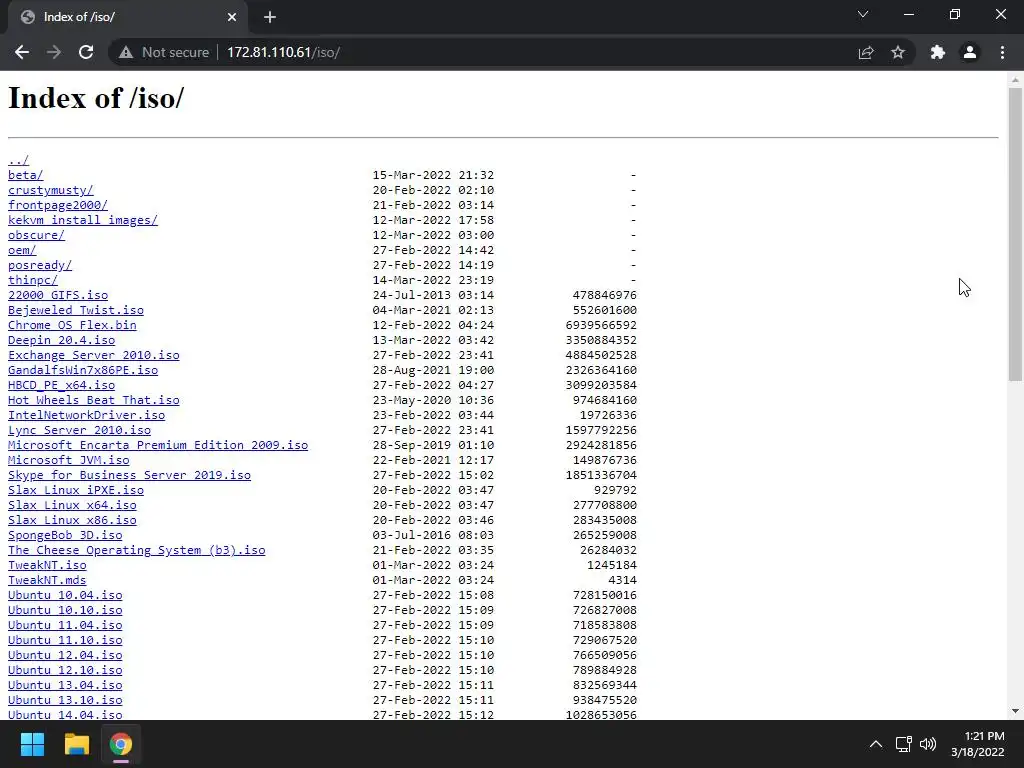Open the oem/ folder link

[22, 250]
